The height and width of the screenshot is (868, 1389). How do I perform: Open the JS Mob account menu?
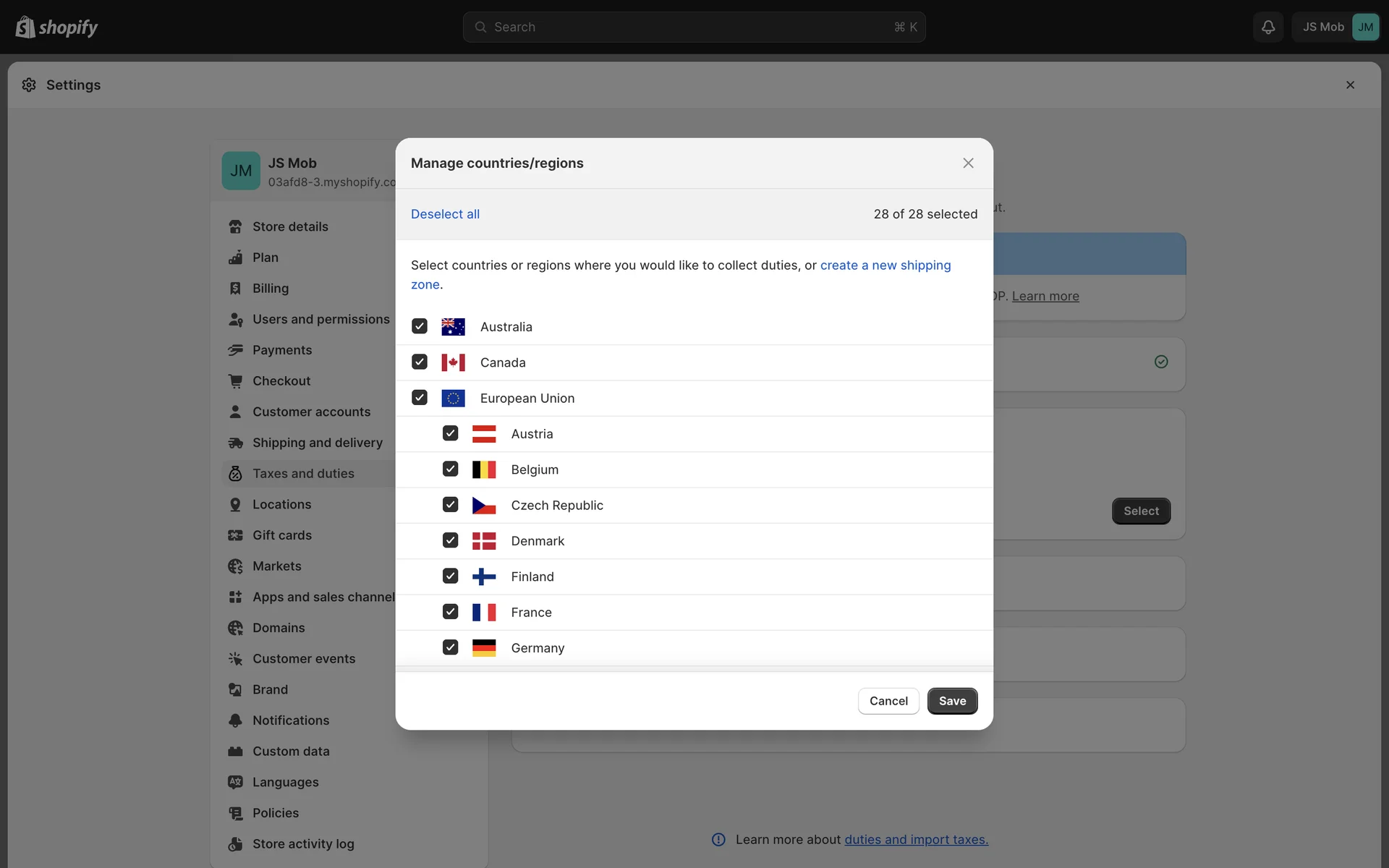(1335, 27)
